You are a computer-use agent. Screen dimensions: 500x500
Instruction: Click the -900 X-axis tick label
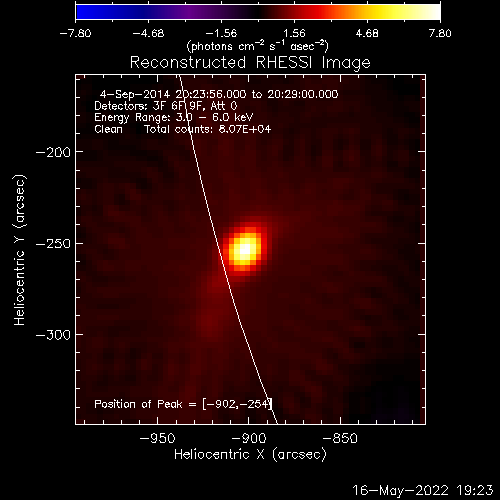249,438
